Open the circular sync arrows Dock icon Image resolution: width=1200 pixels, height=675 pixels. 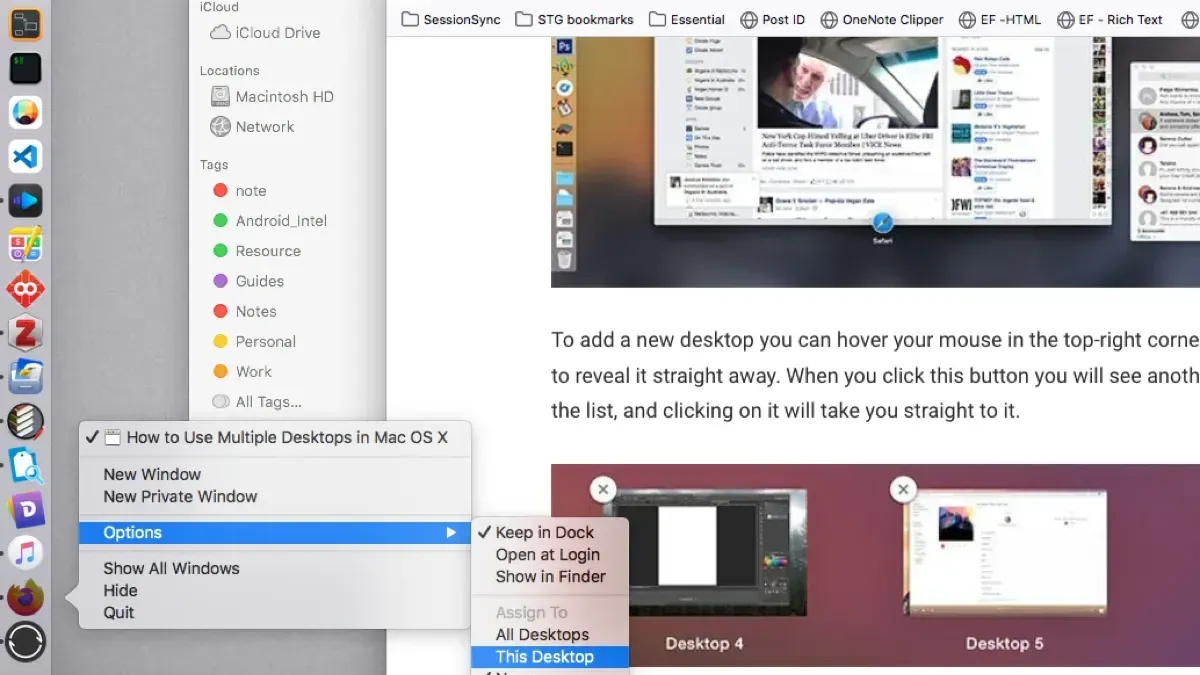[25, 641]
